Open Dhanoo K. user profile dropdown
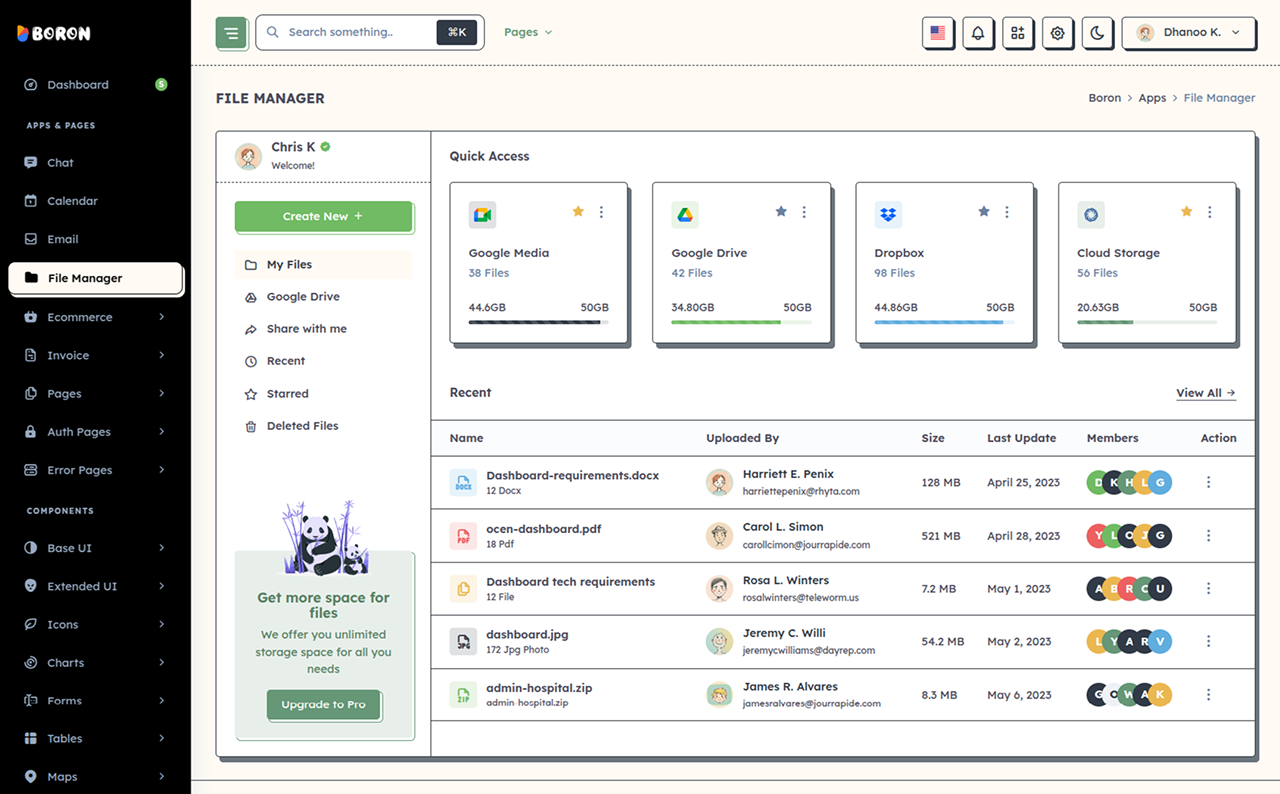This screenshot has height=794, width=1280. (x=1188, y=32)
